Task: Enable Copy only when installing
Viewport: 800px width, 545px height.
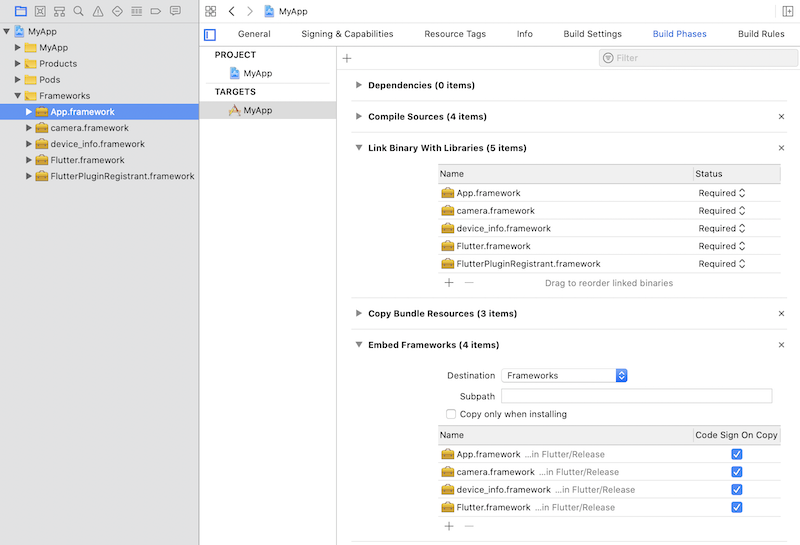Action: pyautogui.click(x=451, y=414)
